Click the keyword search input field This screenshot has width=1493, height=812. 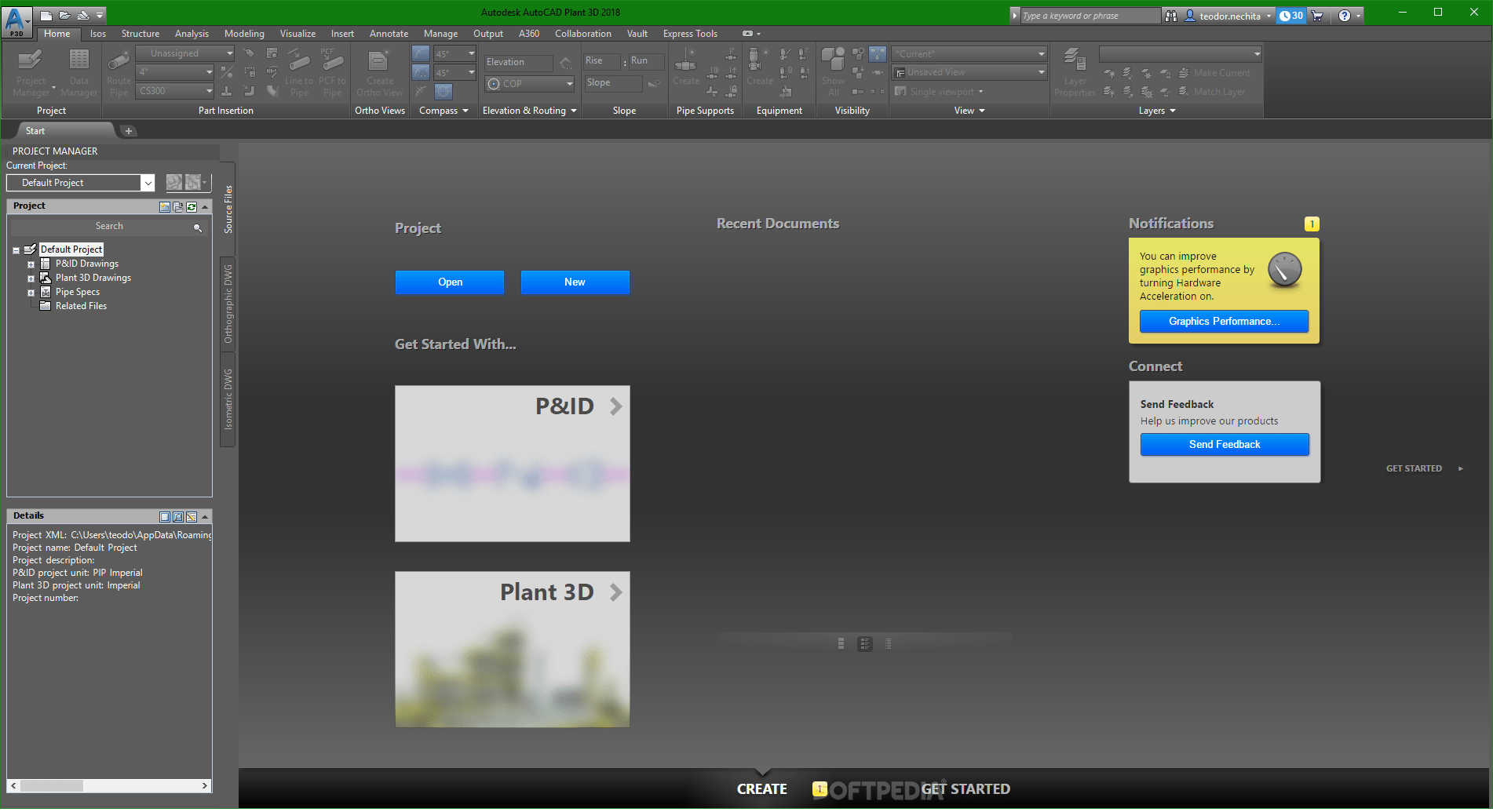click(1090, 16)
